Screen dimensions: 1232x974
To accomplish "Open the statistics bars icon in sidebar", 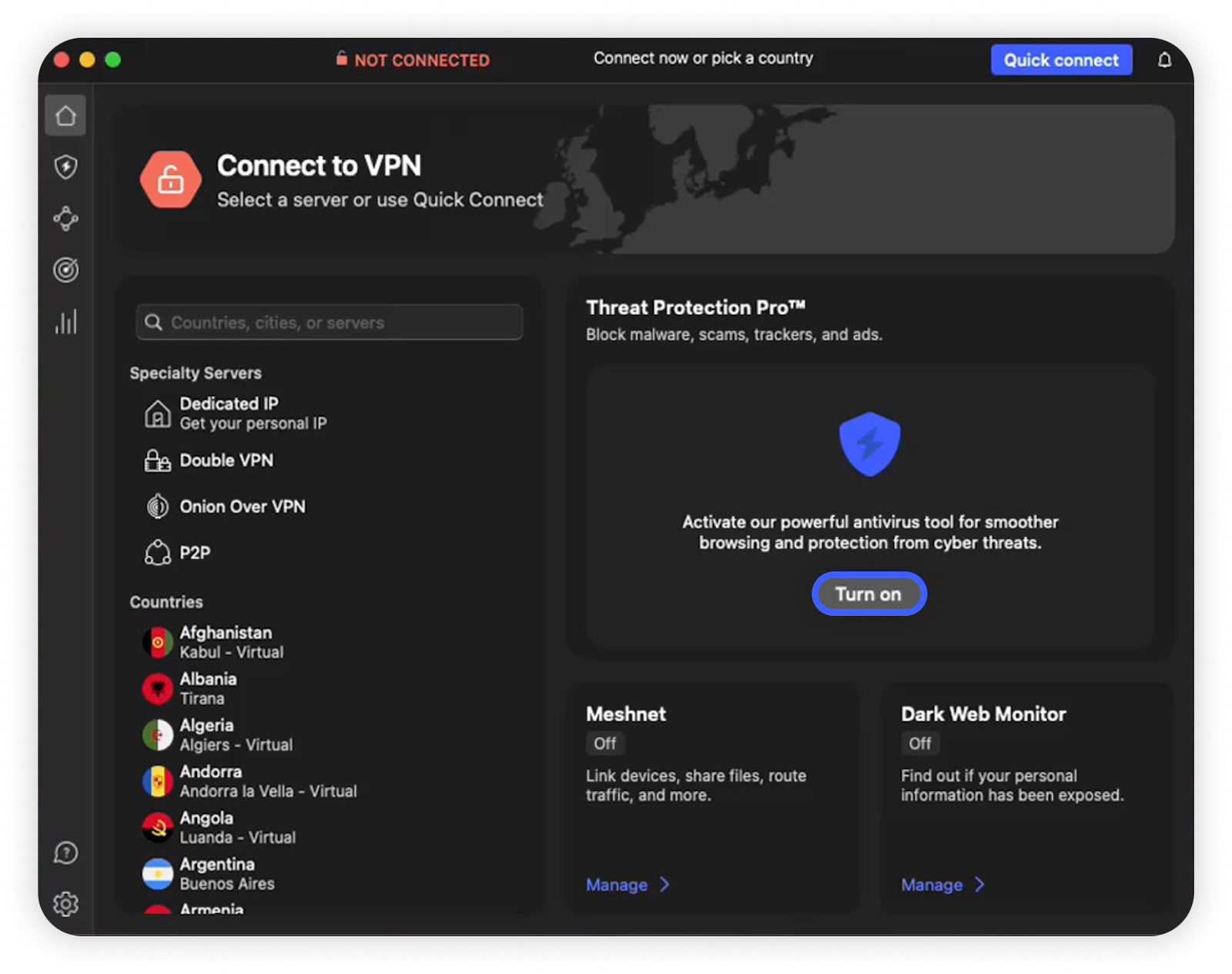I will [x=65, y=322].
